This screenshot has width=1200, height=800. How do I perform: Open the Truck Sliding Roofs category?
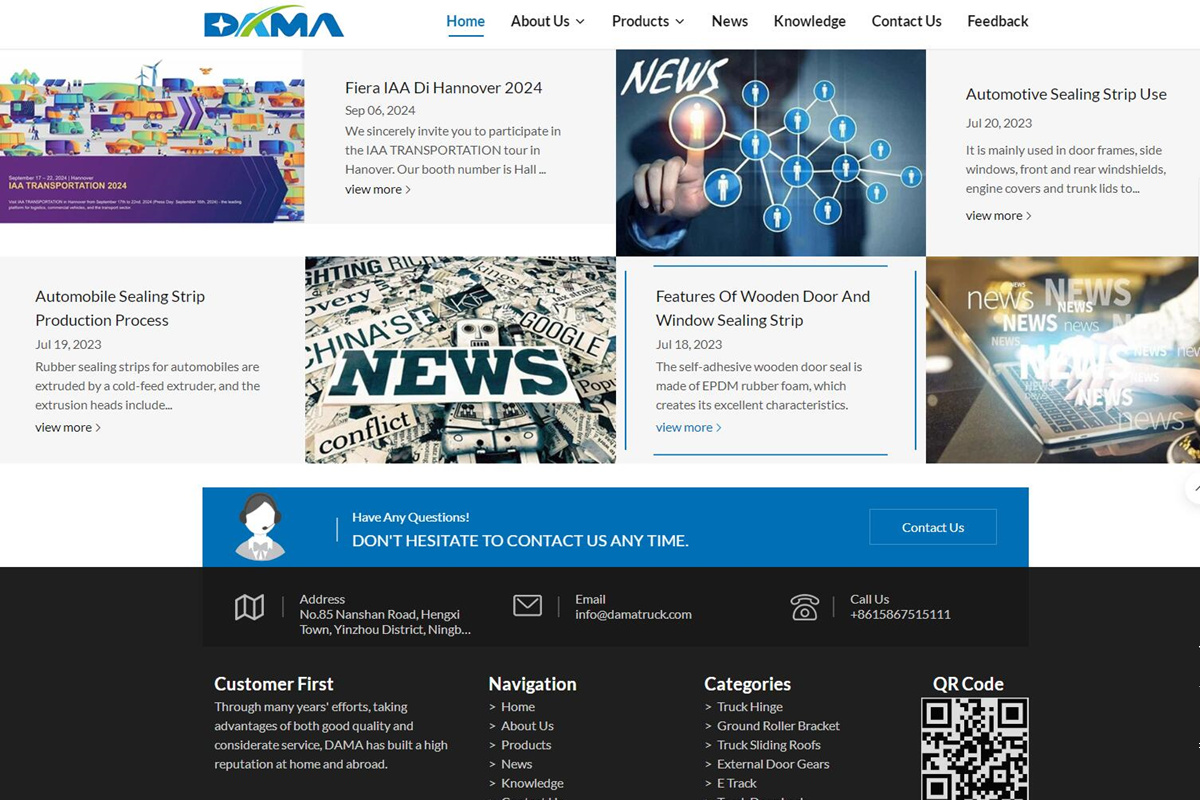(x=769, y=745)
